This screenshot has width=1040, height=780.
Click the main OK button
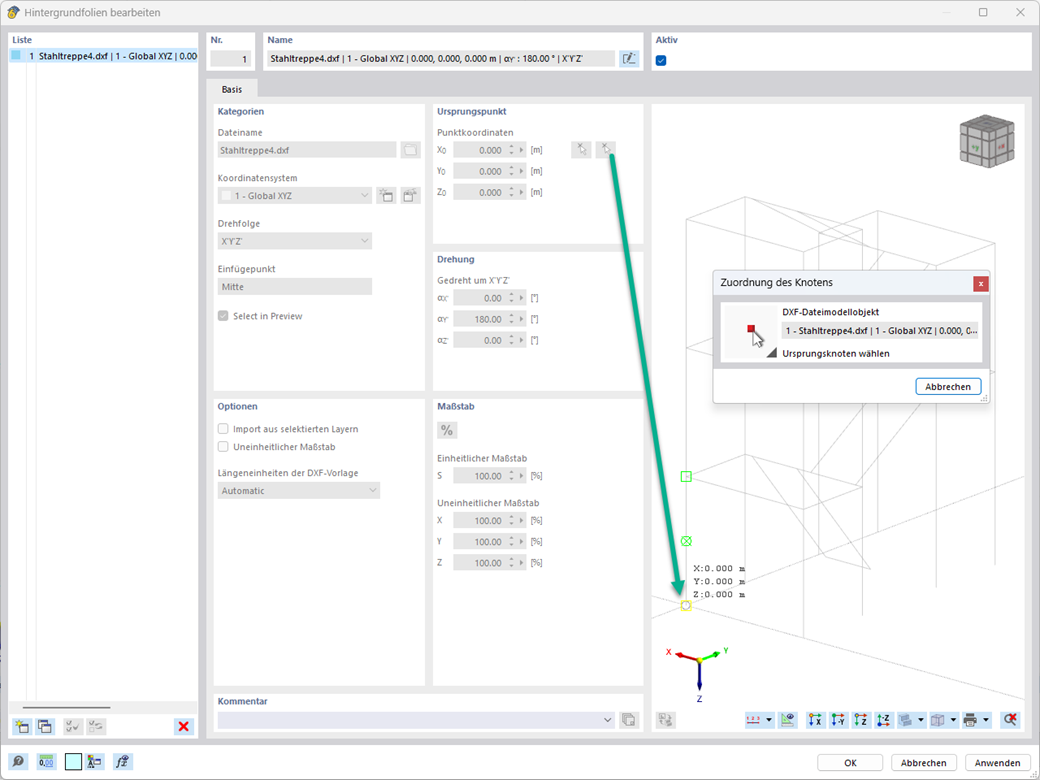[x=850, y=763]
